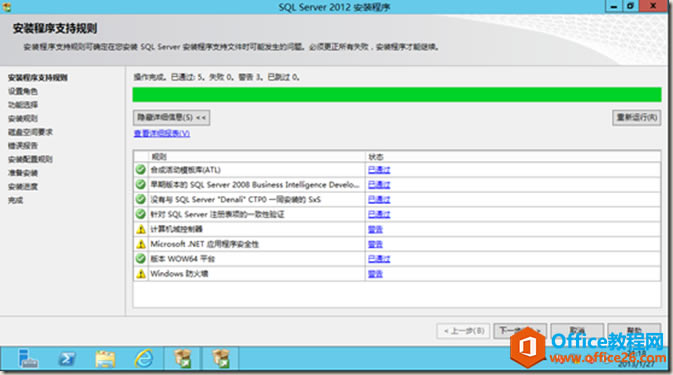Screen dimensions: 673x375
Task: Switch to the second SQL Server setup taskbar icon
Action: (x=221, y=358)
